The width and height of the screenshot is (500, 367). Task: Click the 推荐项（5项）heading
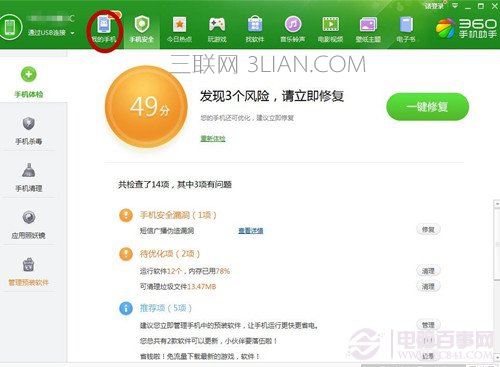(x=166, y=308)
